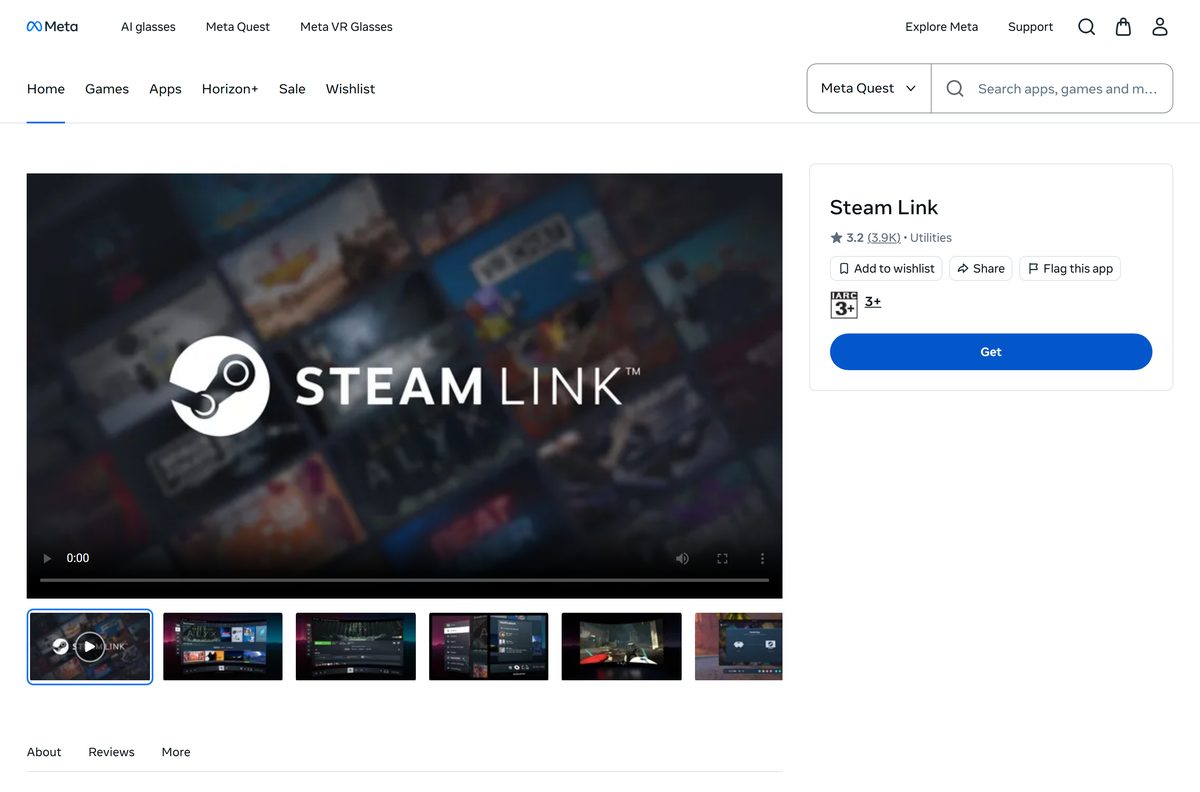
Task: Open Meta VR Glasses menu item
Action: [346, 27]
